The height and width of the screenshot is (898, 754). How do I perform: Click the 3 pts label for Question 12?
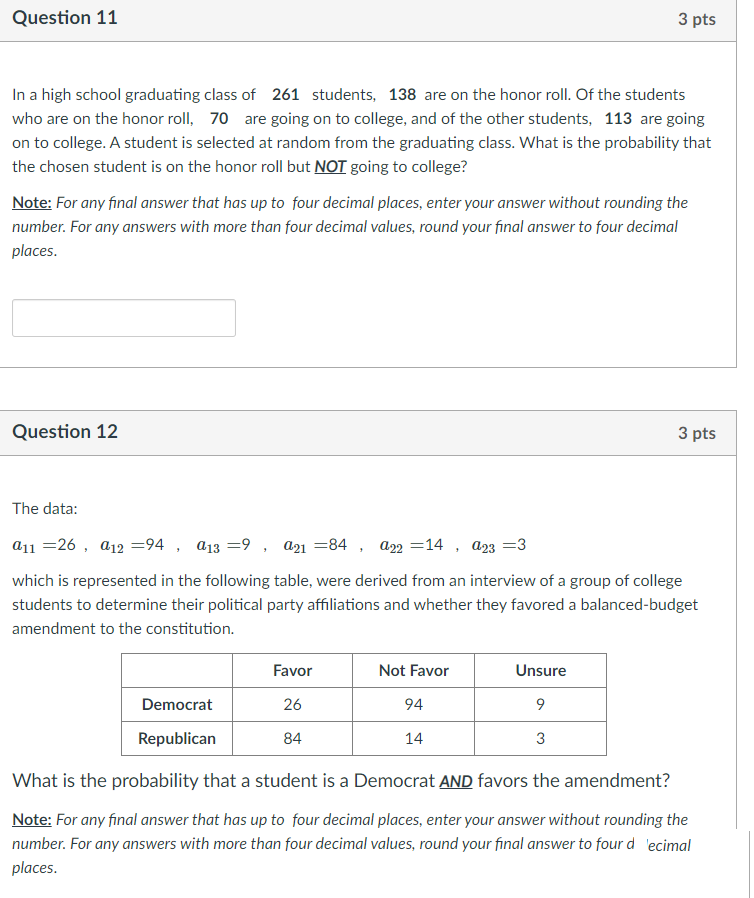point(697,433)
